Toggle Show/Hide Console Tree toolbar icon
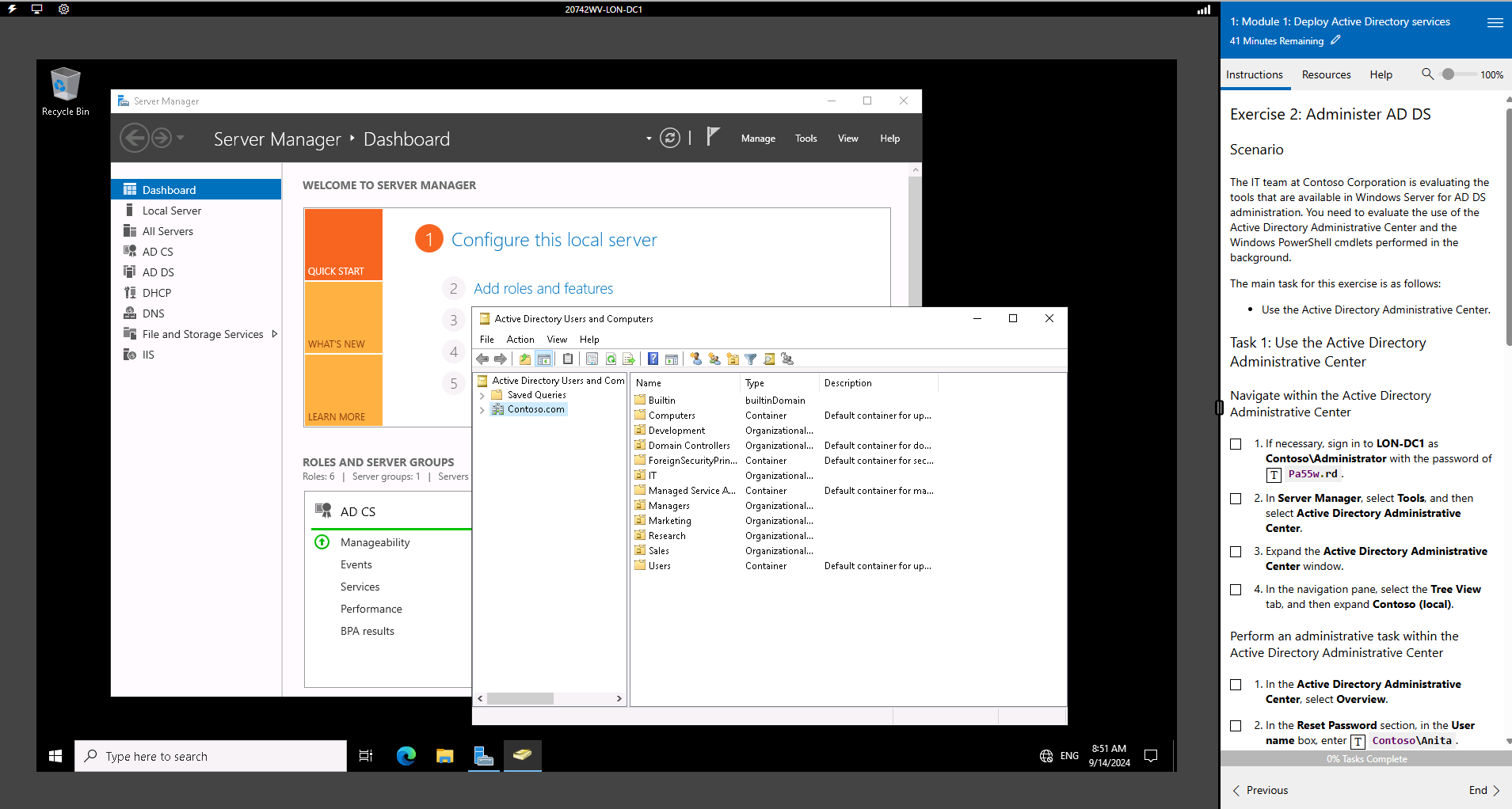Image resolution: width=1512 pixels, height=809 pixels. 544,359
